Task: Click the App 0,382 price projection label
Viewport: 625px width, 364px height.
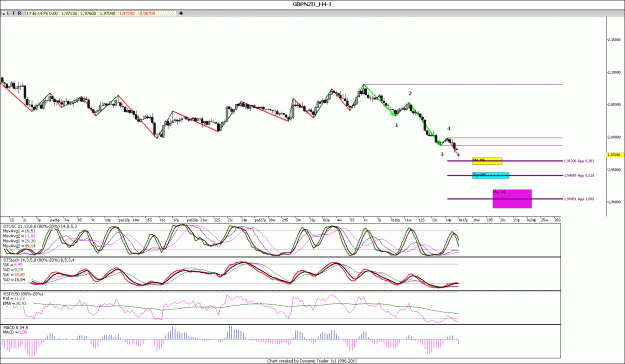Action: pyautogui.click(x=579, y=161)
